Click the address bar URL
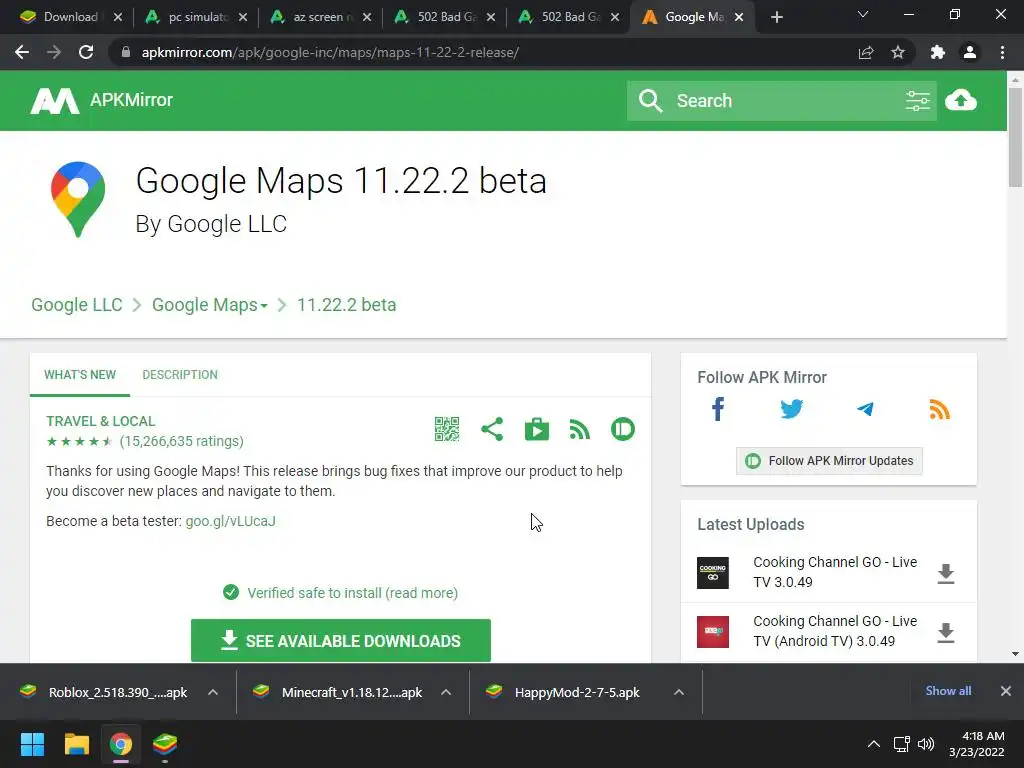Image resolution: width=1024 pixels, height=768 pixels. 330,52
